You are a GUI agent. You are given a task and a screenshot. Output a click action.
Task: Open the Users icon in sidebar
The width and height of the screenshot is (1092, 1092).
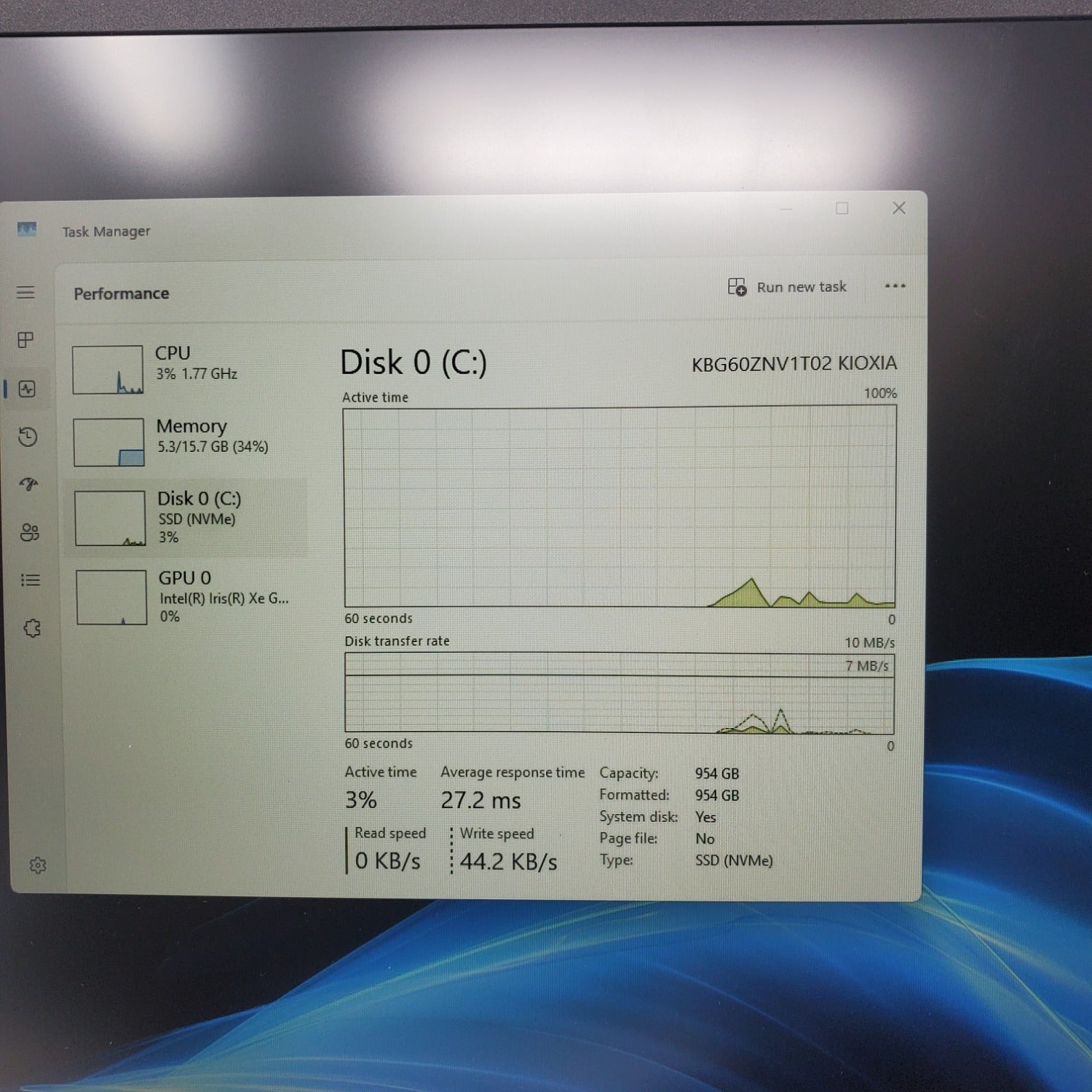point(30,532)
